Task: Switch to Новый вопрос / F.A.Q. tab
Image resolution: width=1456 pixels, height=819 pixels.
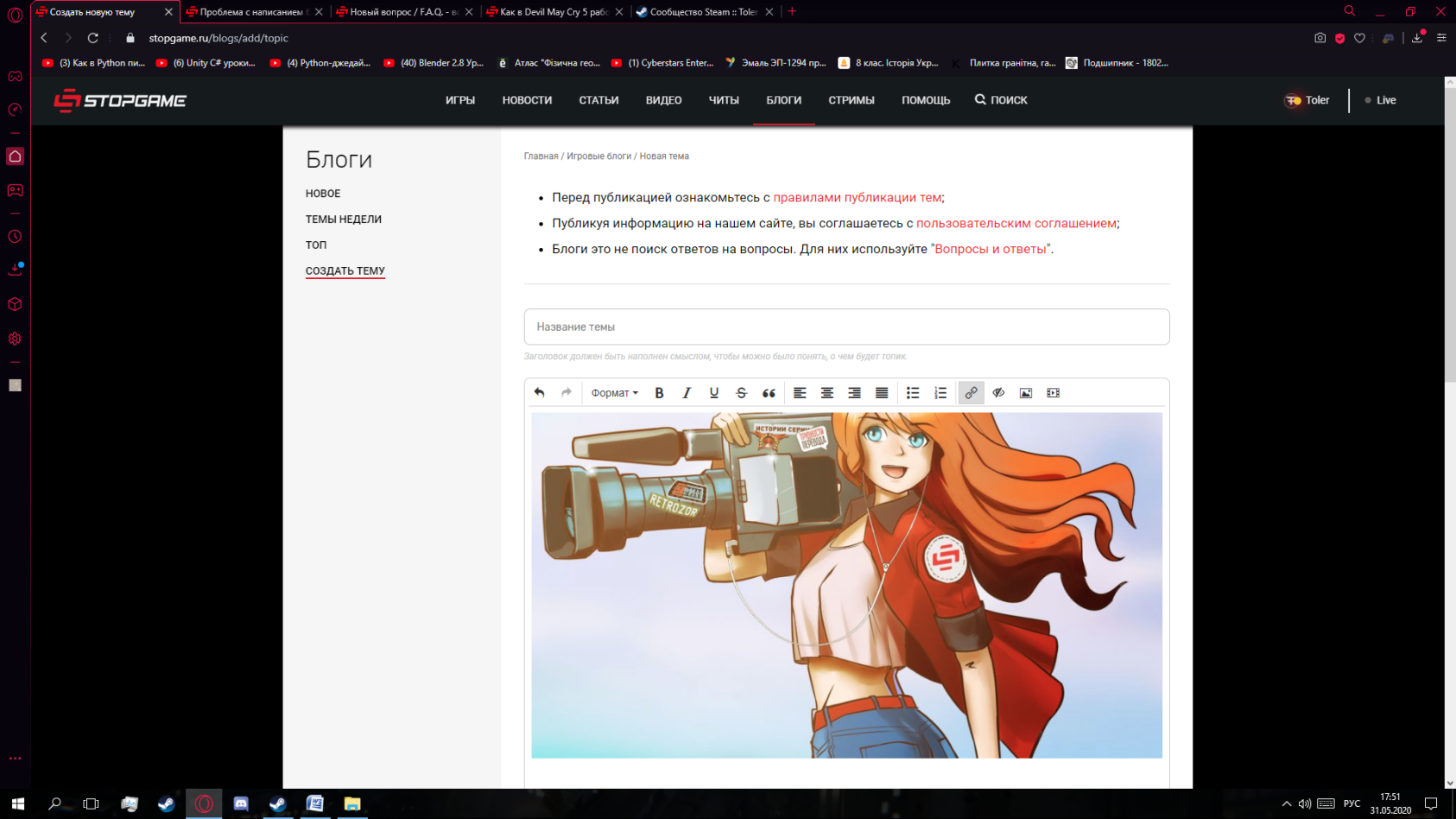Action: (403, 12)
